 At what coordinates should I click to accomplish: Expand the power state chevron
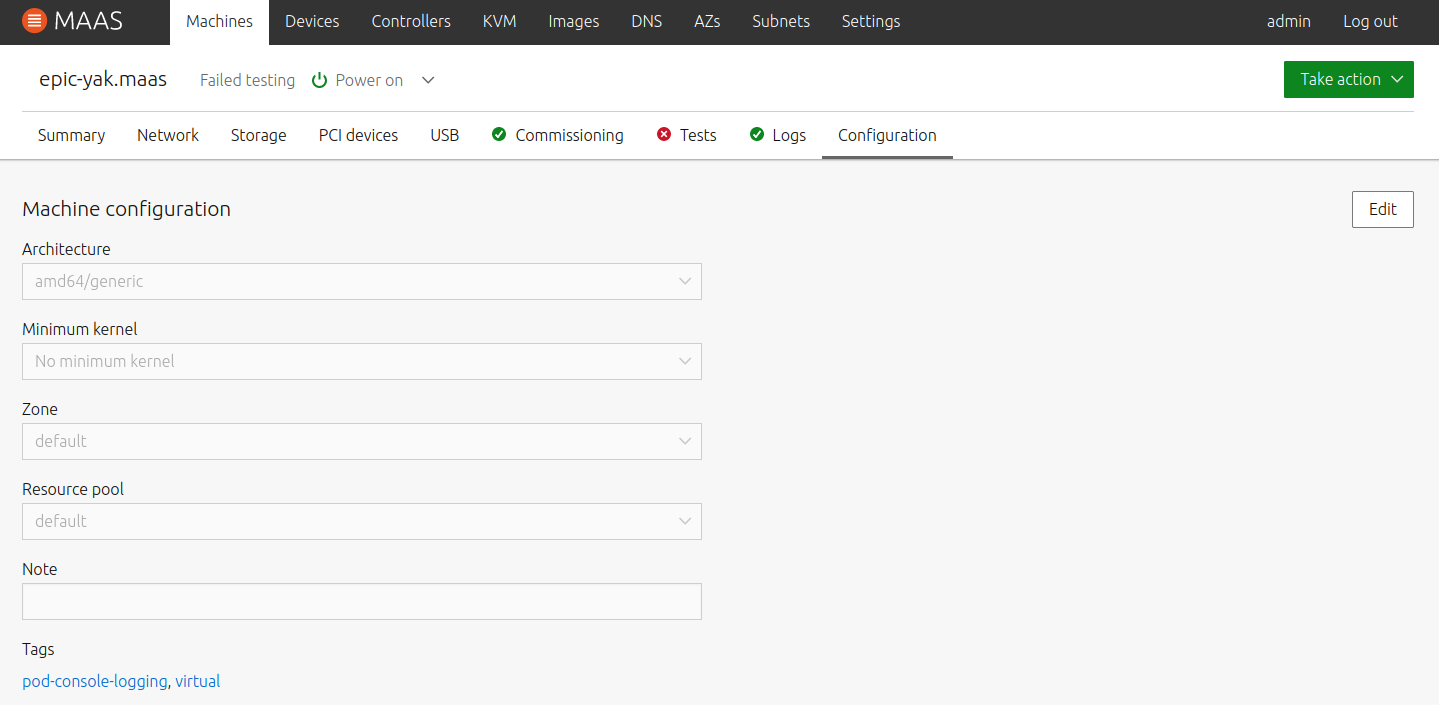tap(428, 80)
